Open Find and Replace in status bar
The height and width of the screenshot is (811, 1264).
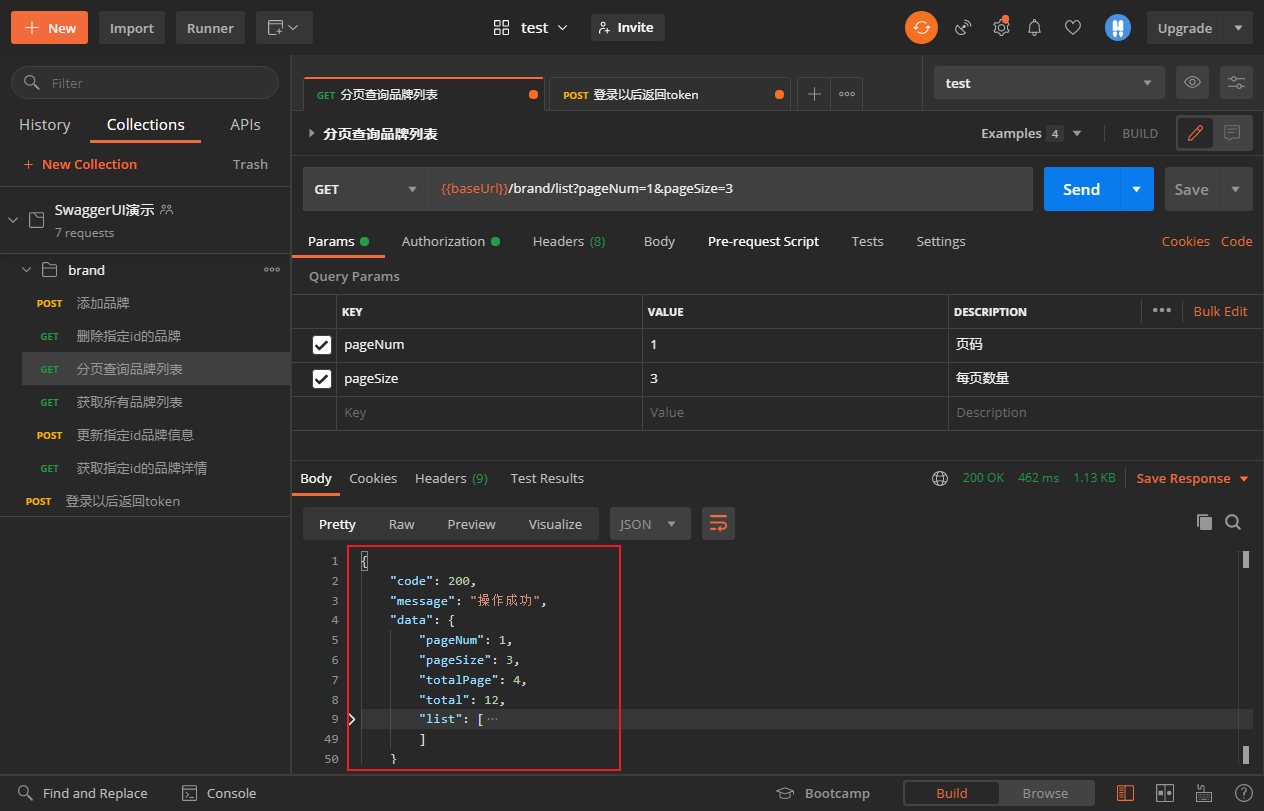click(x=82, y=793)
